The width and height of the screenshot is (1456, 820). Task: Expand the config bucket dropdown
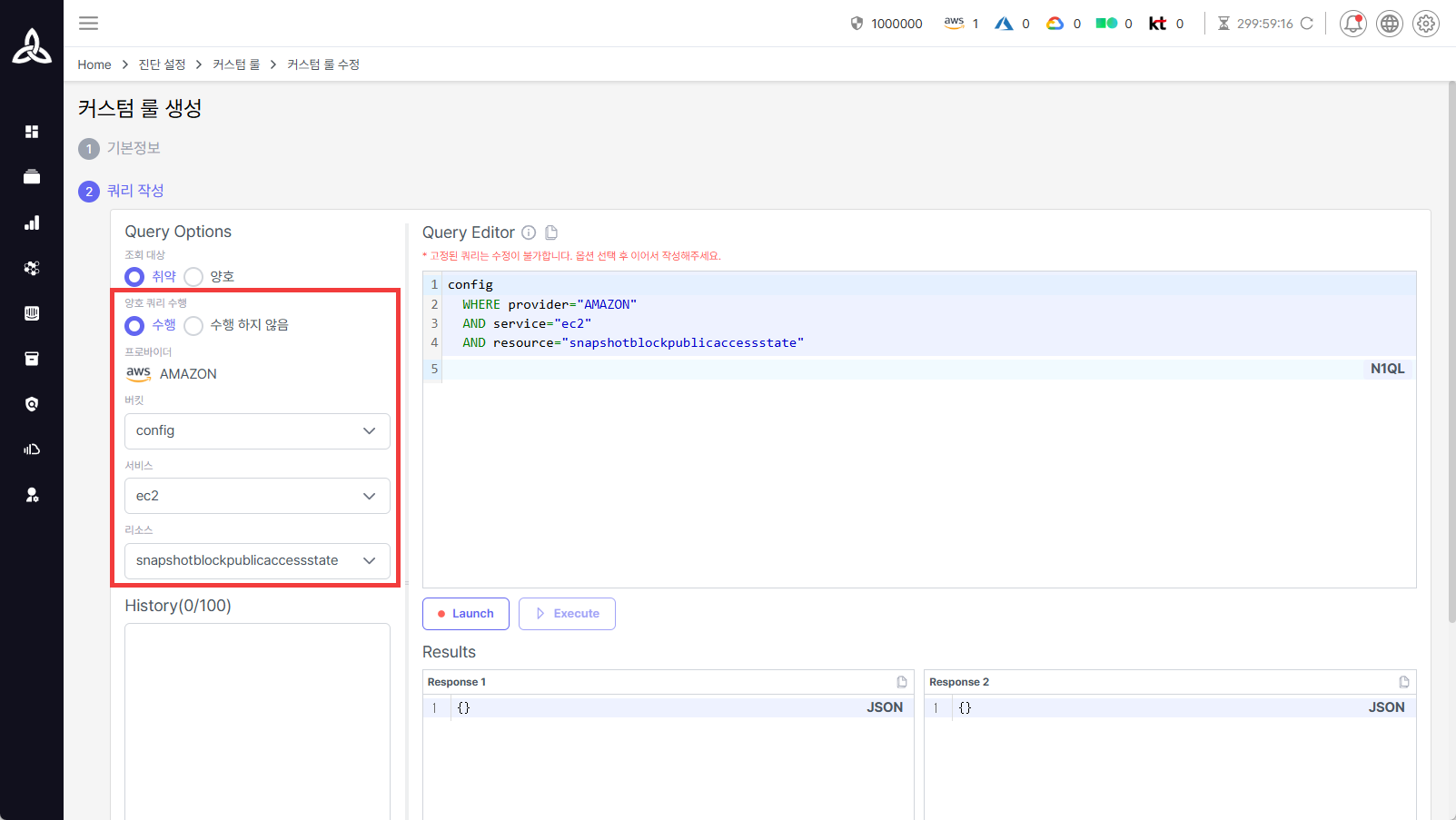257,431
